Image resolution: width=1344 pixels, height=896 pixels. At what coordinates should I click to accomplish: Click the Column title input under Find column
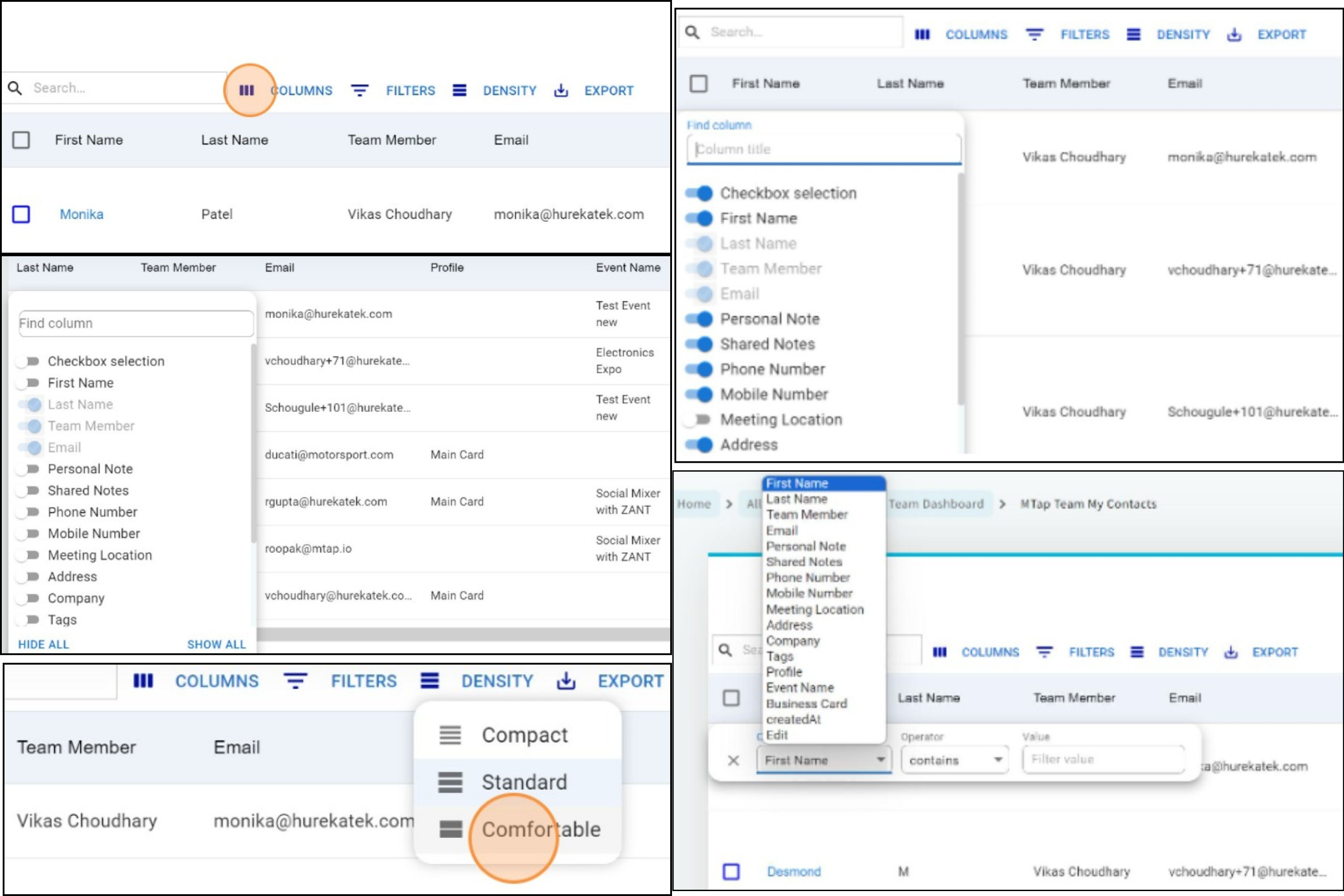point(824,150)
